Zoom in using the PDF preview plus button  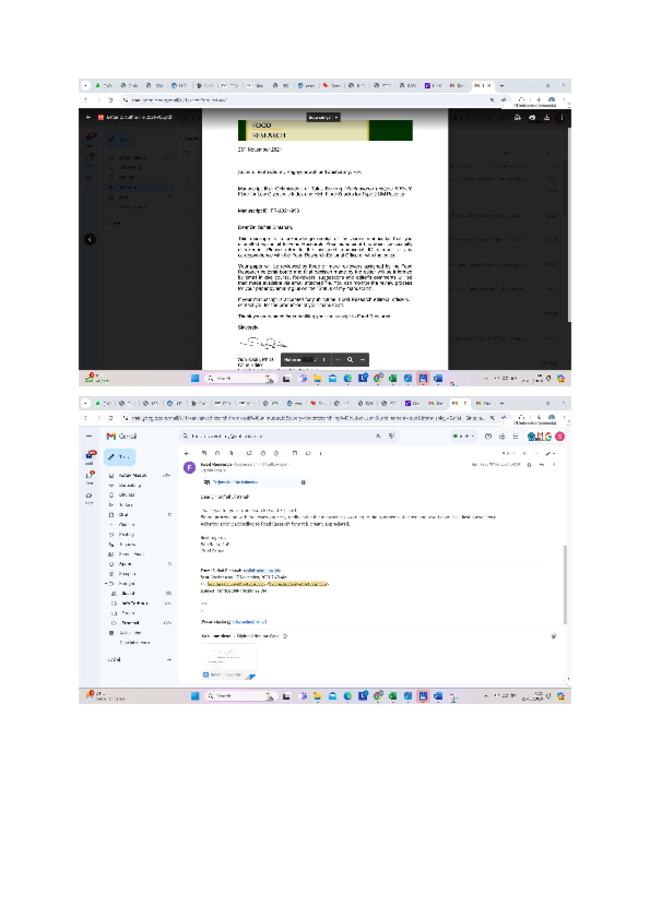click(362, 360)
